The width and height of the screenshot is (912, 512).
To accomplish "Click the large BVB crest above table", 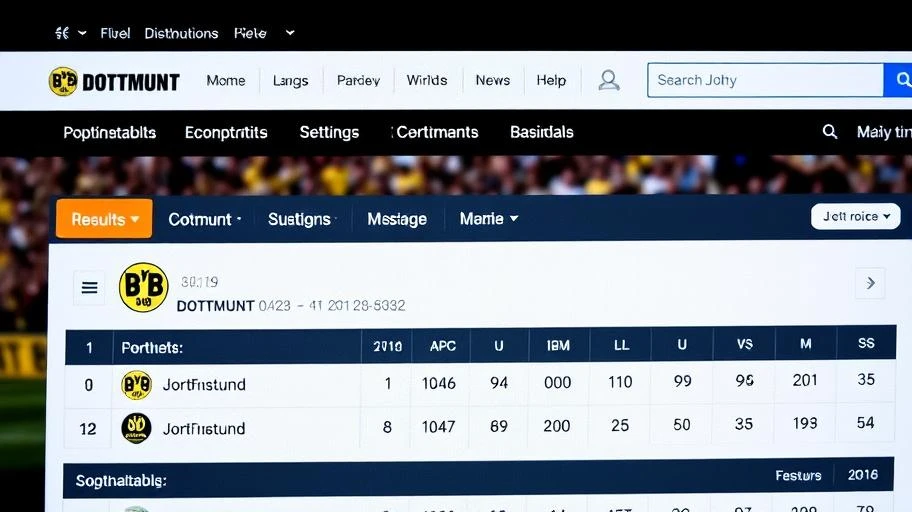I will [x=143, y=288].
